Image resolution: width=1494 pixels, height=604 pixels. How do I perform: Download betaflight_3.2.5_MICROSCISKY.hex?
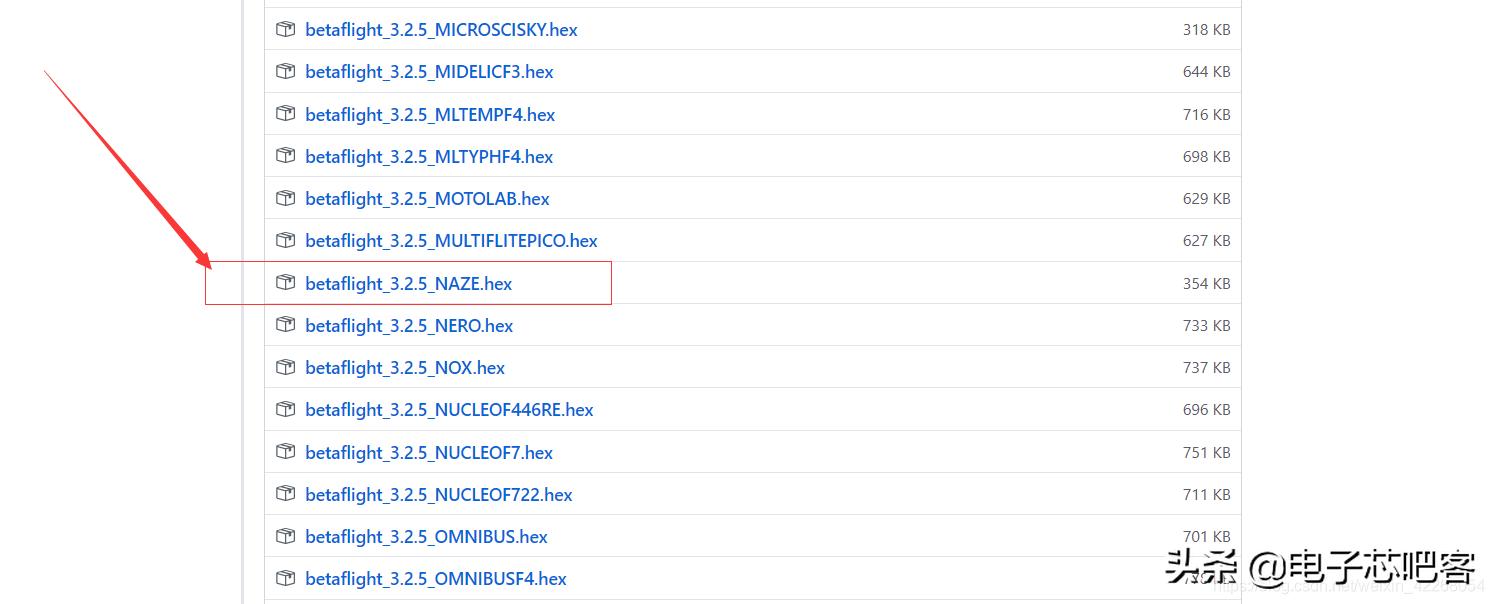point(441,30)
